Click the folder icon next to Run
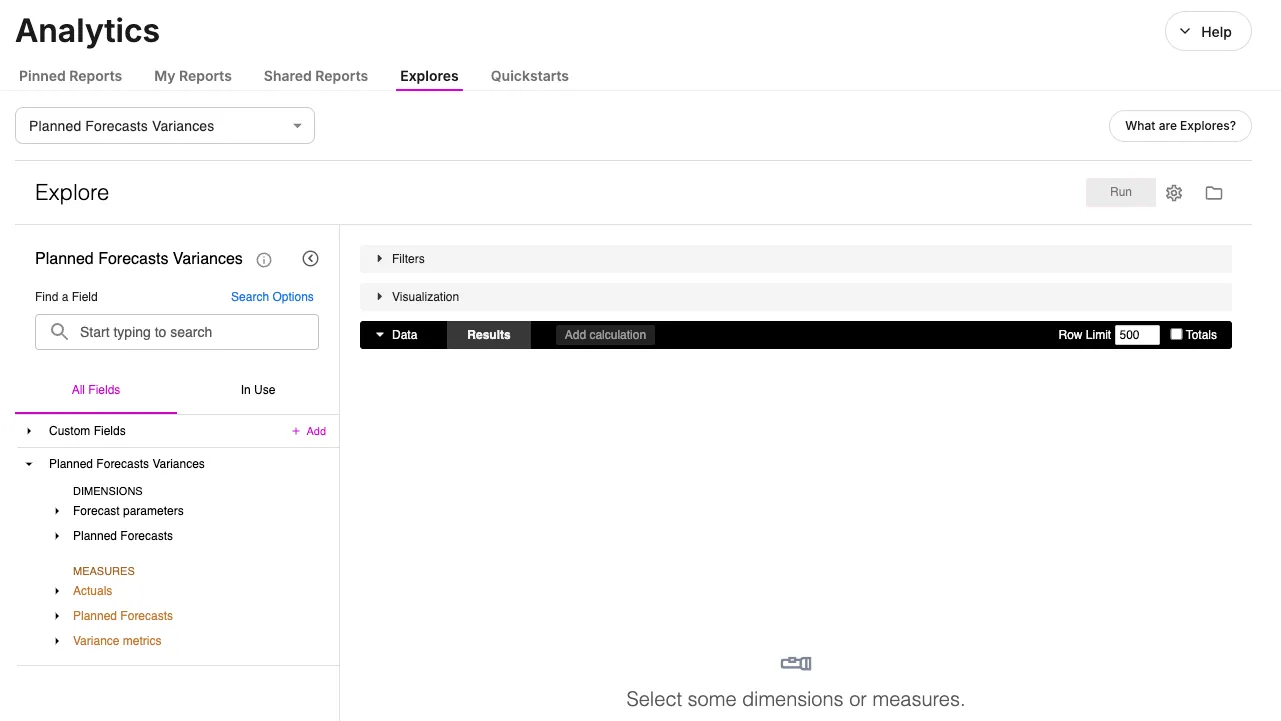Screen dimensions: 1281x721 [1214, 193]
